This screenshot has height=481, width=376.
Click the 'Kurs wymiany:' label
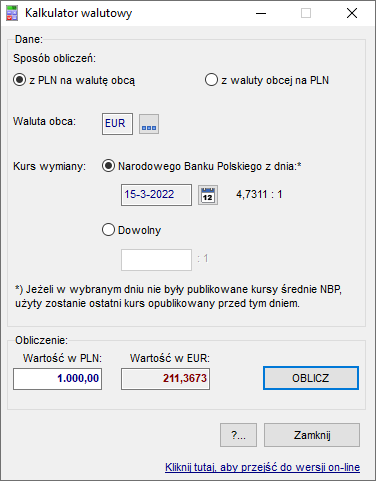49,166
